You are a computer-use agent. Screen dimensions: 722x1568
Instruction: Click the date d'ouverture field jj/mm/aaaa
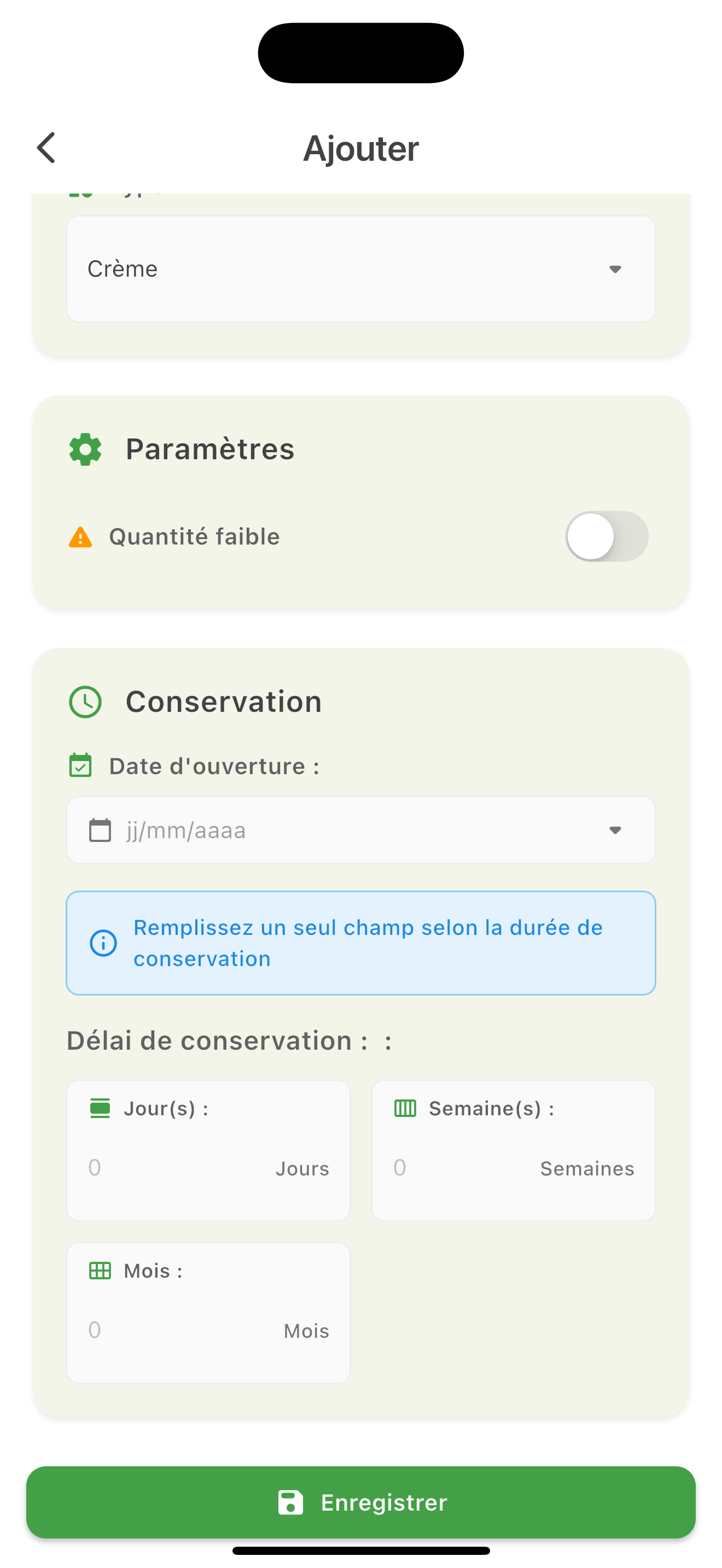(361, 830)
